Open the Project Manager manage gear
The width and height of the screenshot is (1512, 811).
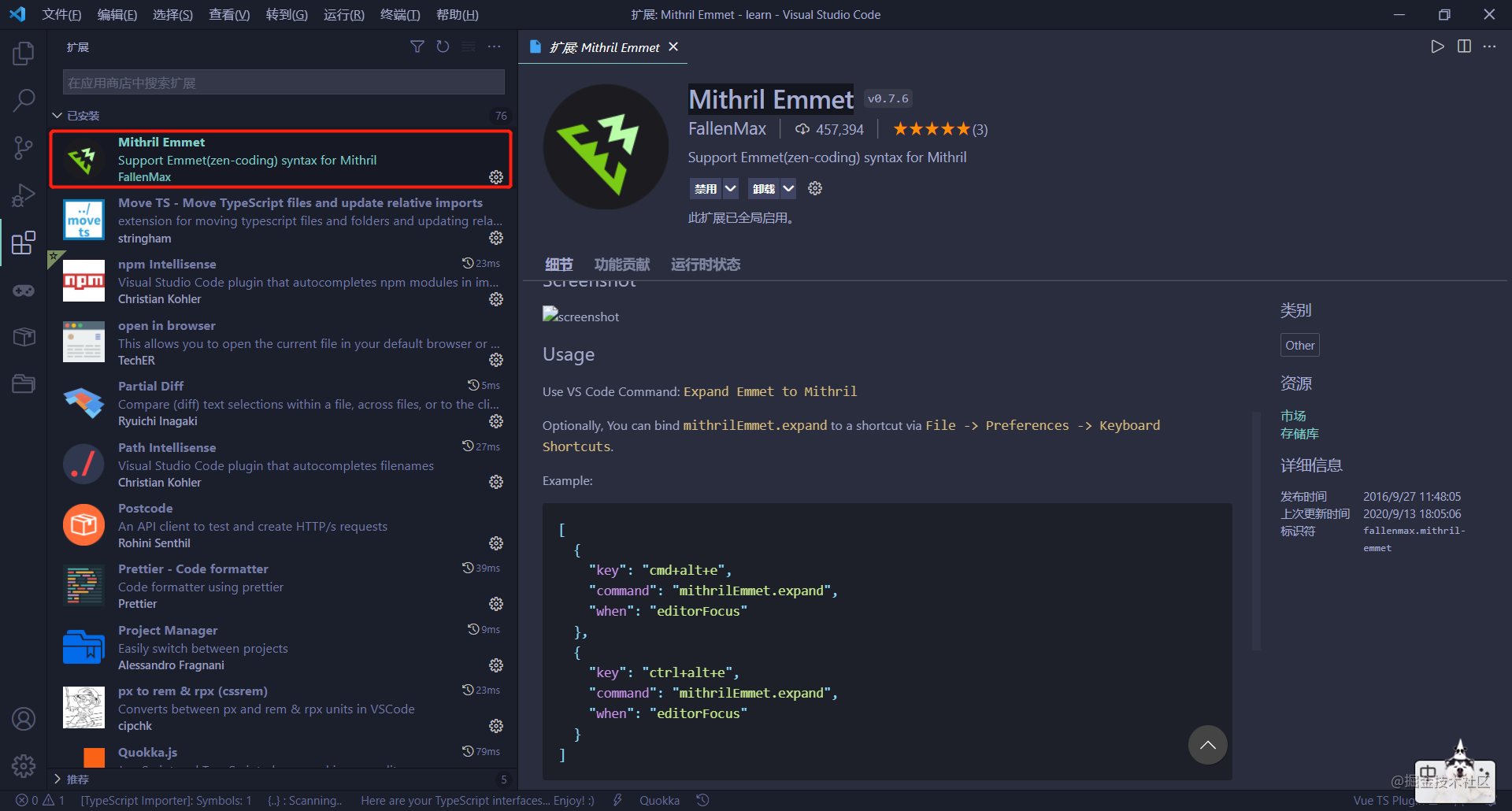496,665
